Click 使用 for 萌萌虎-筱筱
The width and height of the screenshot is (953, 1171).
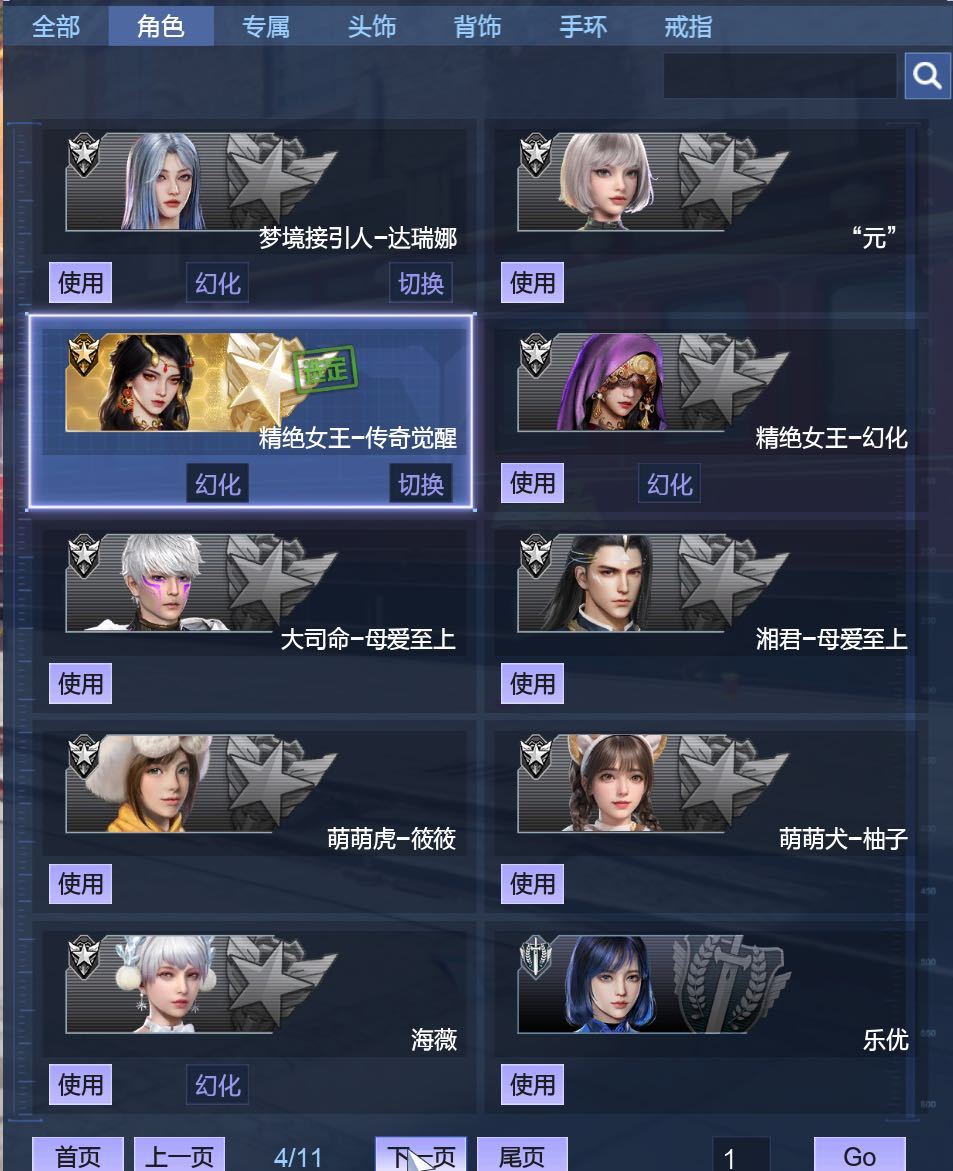click(81, 883)
